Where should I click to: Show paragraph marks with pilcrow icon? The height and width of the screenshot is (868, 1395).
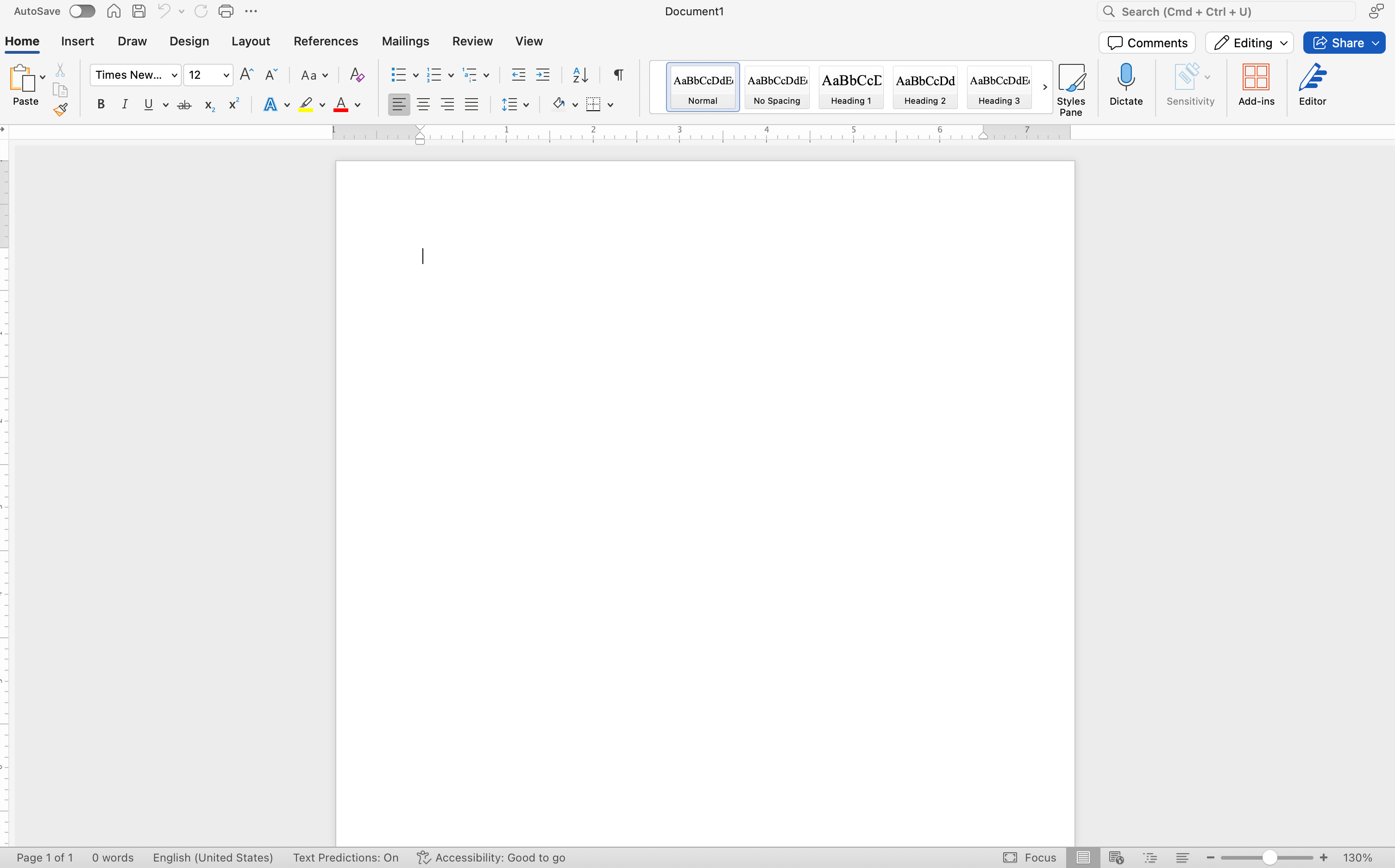click(x=618, y=75)
